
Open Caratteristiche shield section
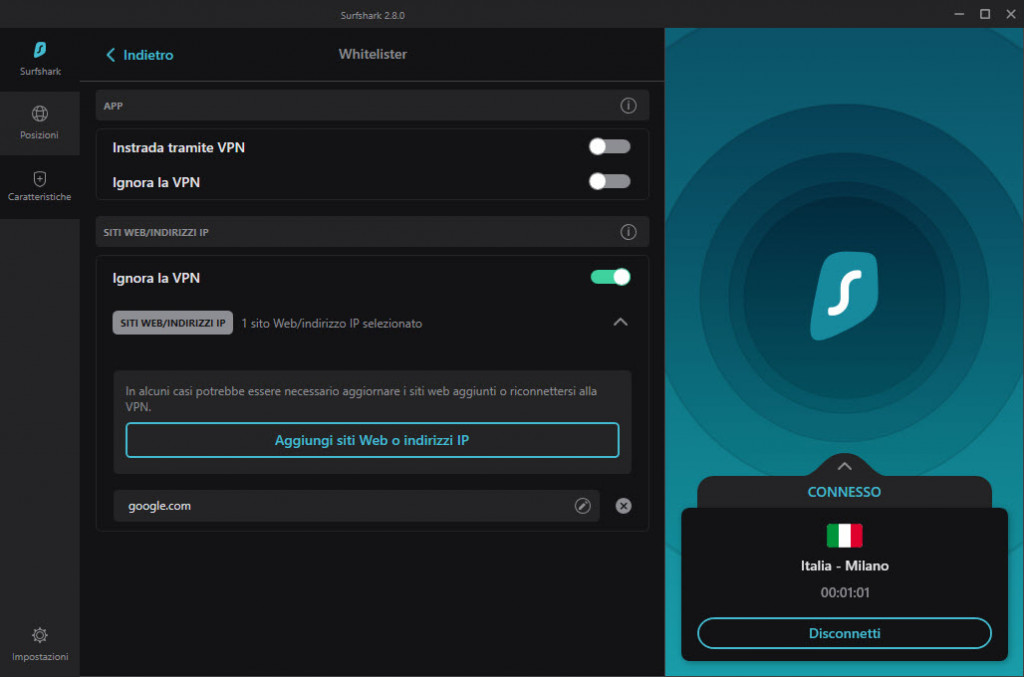40,186
